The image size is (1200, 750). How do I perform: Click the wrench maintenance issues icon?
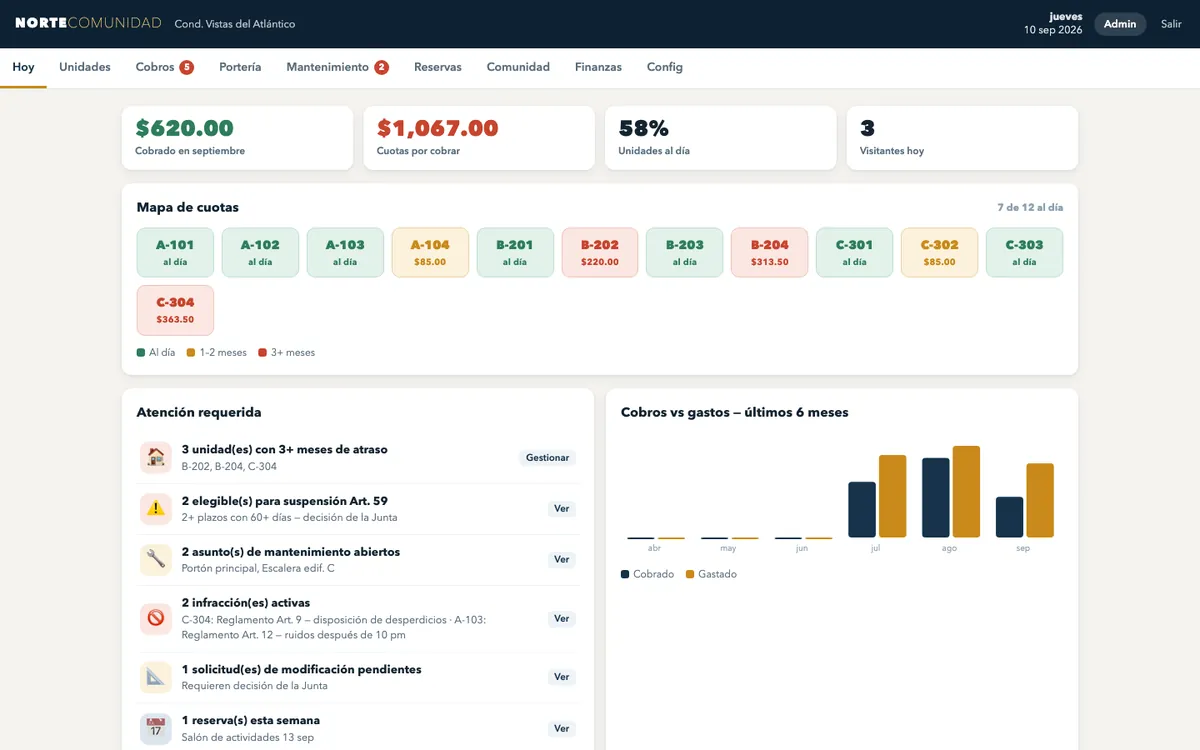pos(156,559)
